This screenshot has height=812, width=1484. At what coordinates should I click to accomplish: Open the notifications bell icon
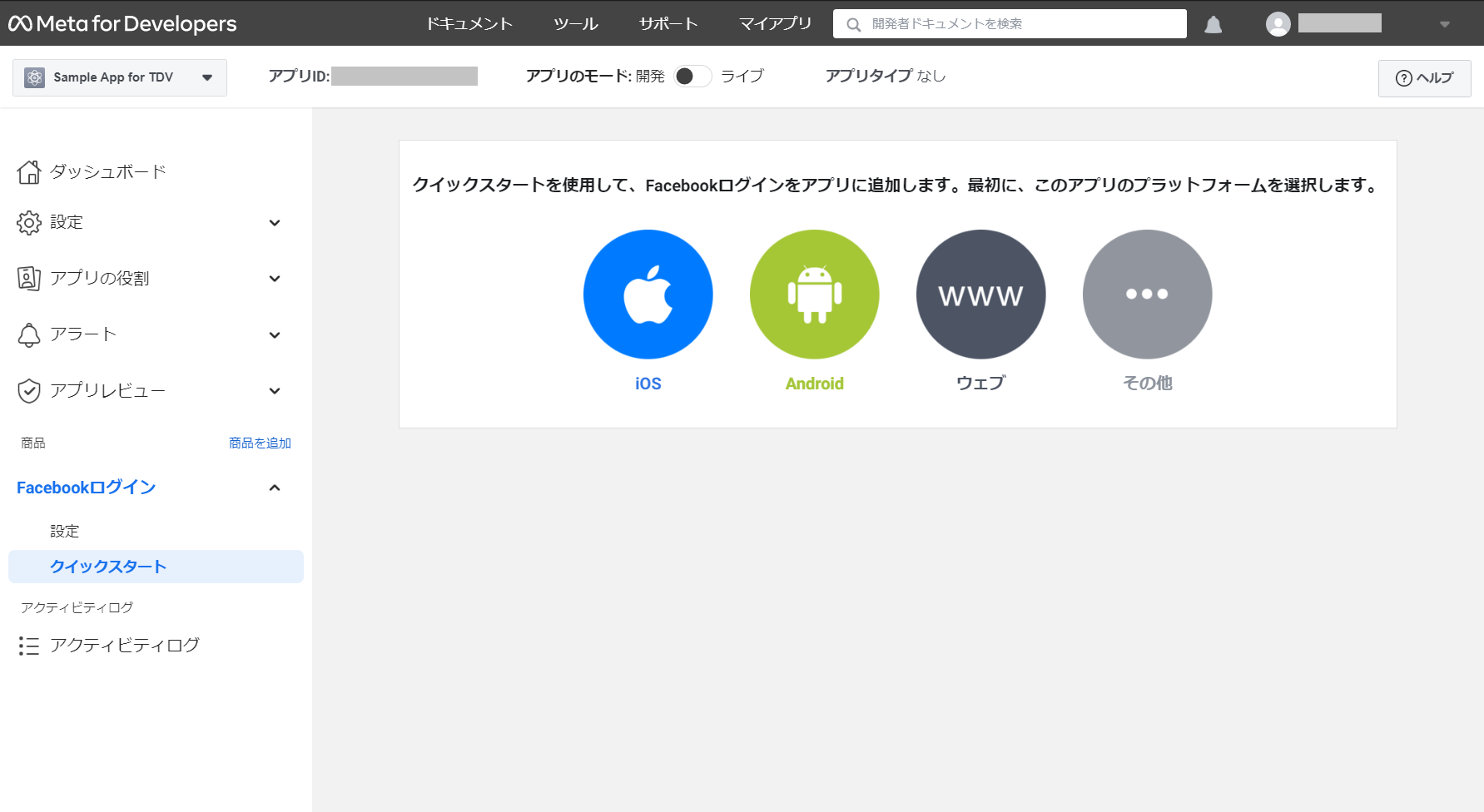click(1214, 25)
